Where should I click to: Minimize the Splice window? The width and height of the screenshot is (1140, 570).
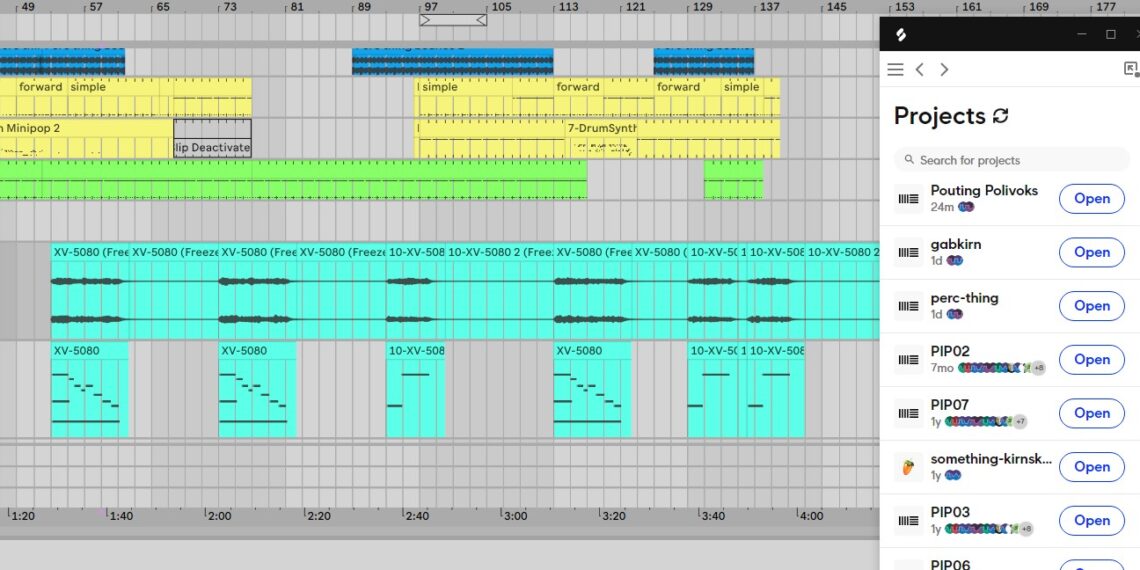click(x=1082, y=34)
